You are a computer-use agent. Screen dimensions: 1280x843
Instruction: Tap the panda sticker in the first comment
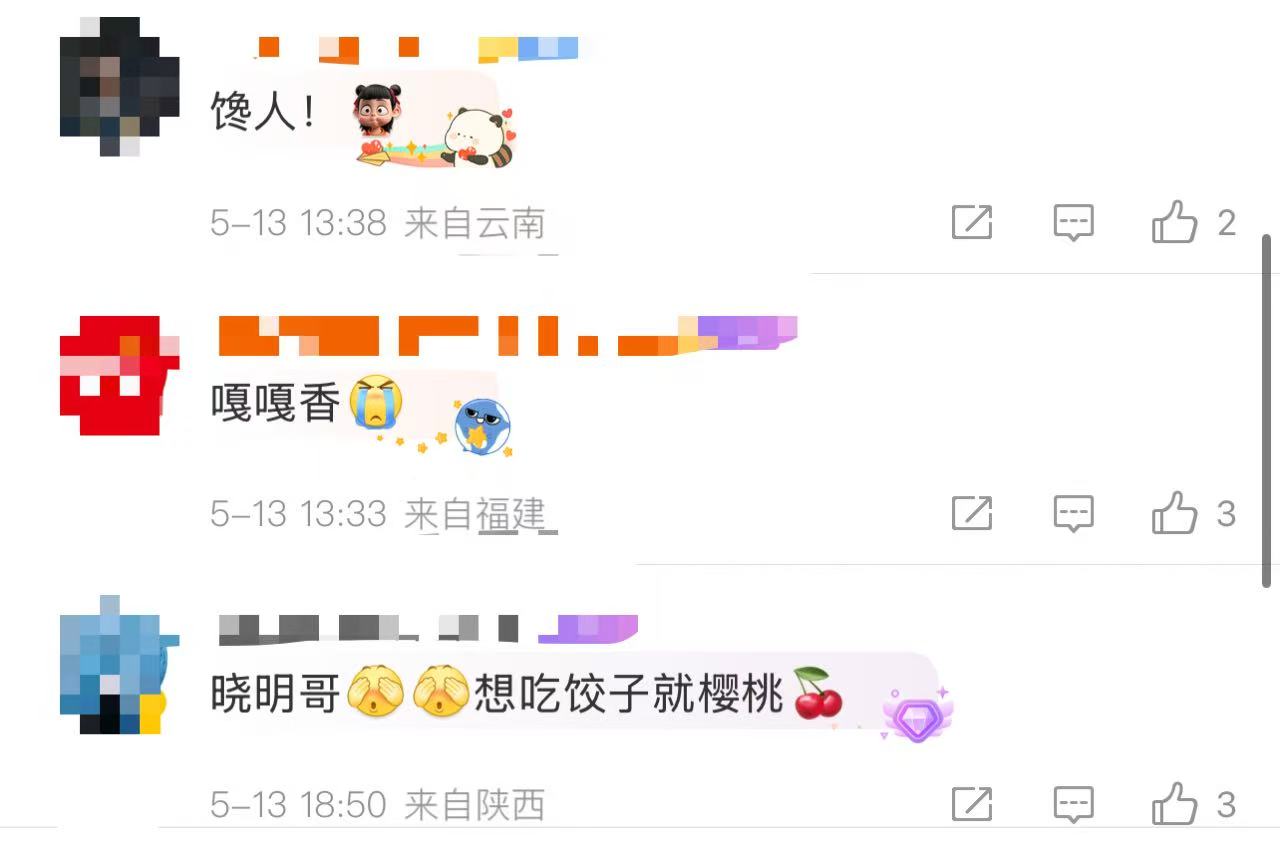(476, 135)
